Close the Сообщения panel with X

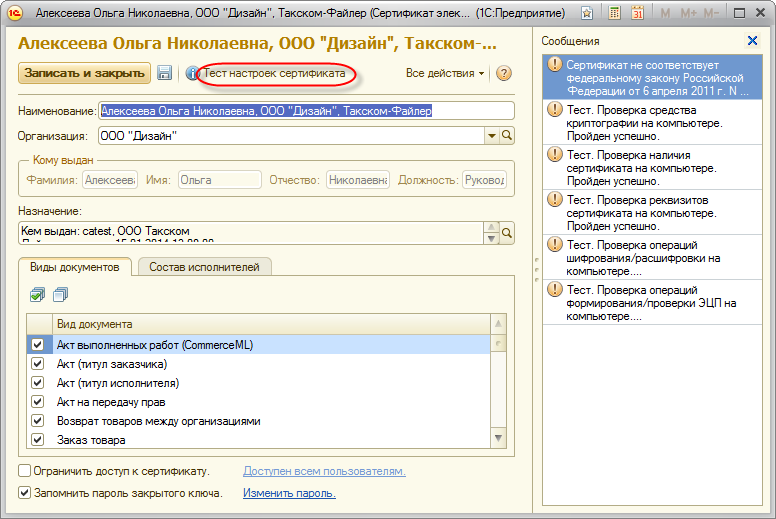(x=752, y=41)
